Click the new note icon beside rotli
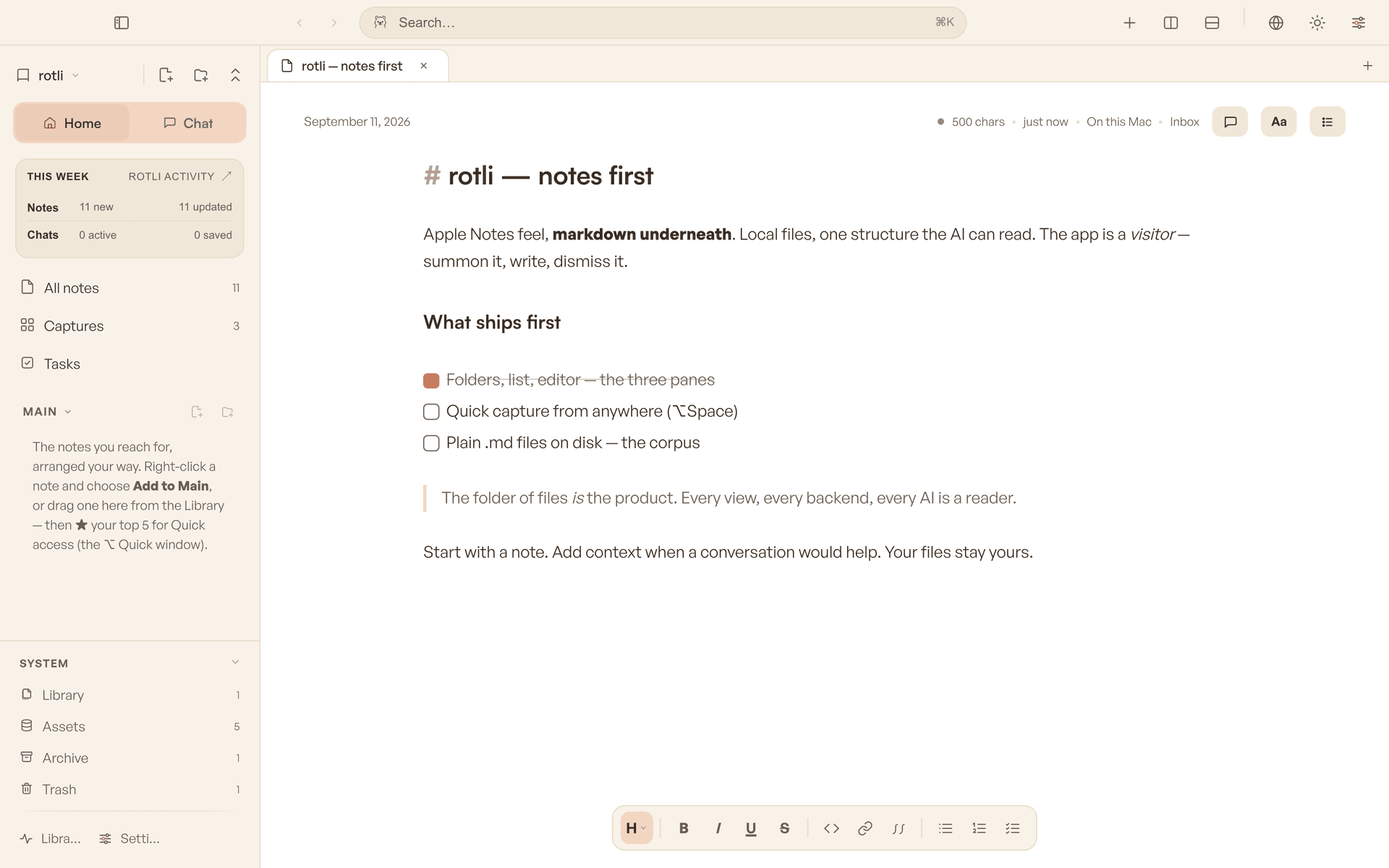Screen dimensions: 1389x868 tap(166, 75)
